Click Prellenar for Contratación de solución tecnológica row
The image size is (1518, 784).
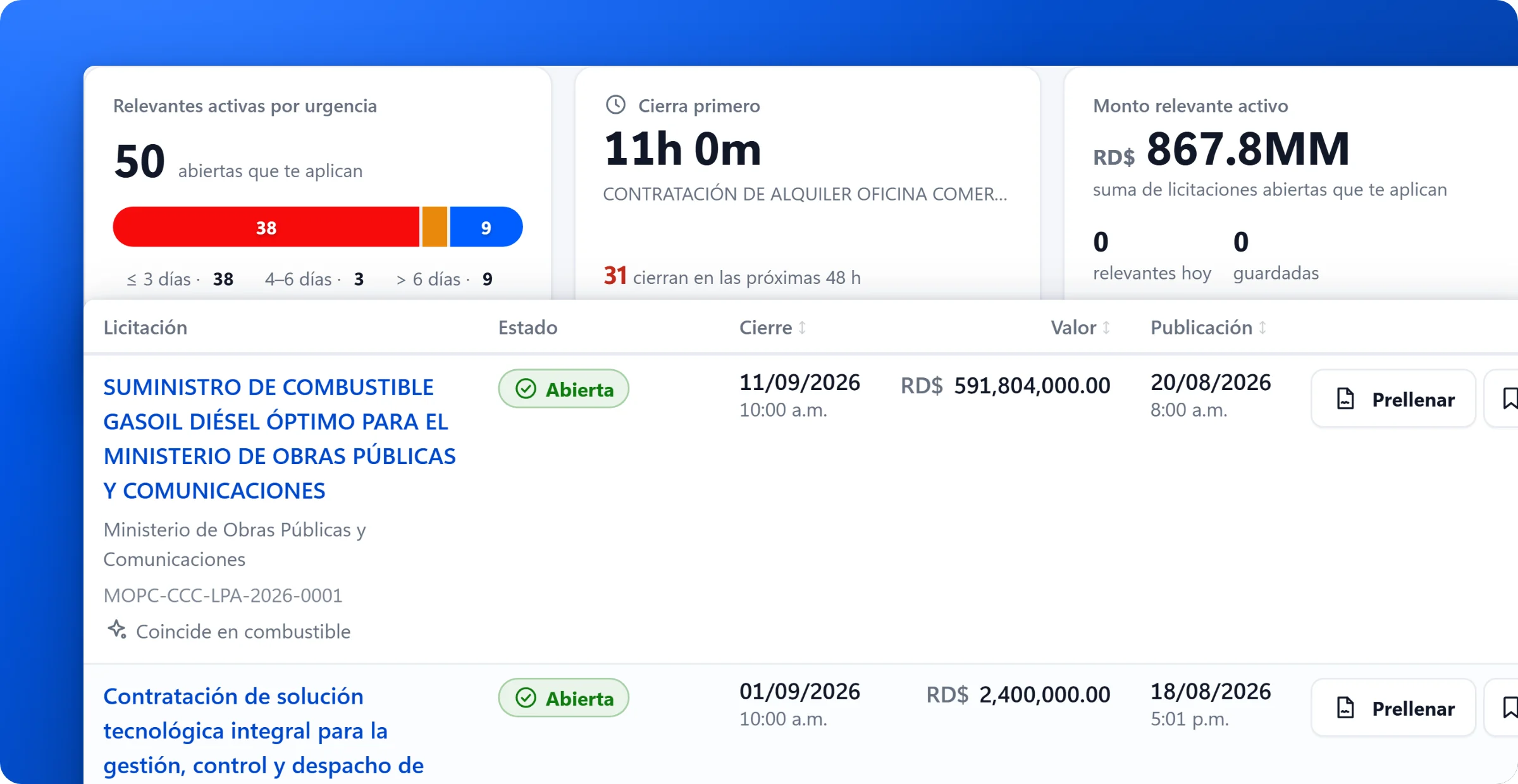coord(1393,707)
